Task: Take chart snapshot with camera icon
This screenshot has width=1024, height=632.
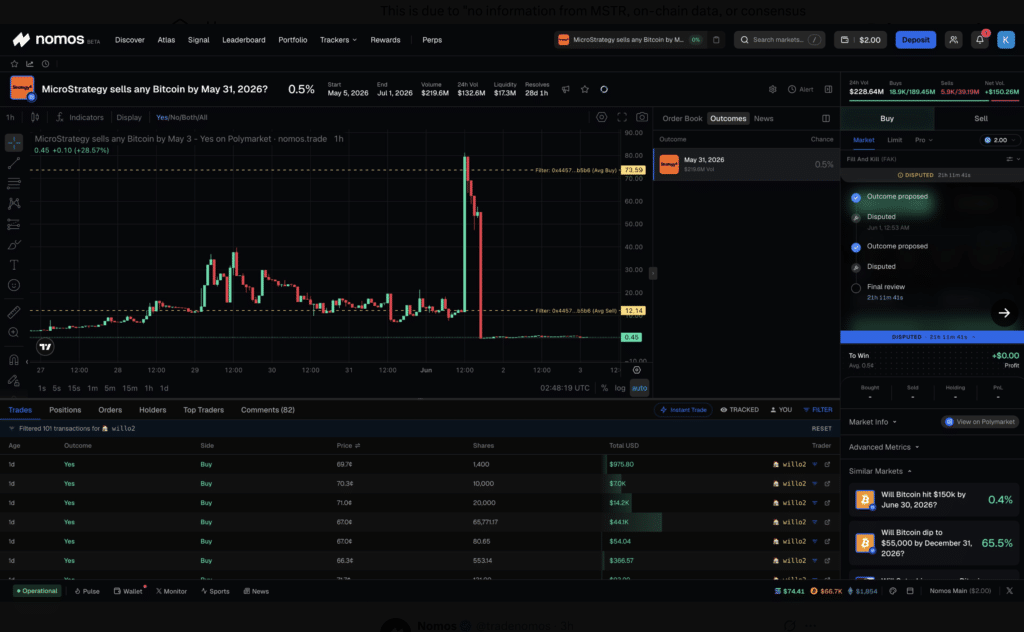Action: pyautogui.click(x=642, y=118)
